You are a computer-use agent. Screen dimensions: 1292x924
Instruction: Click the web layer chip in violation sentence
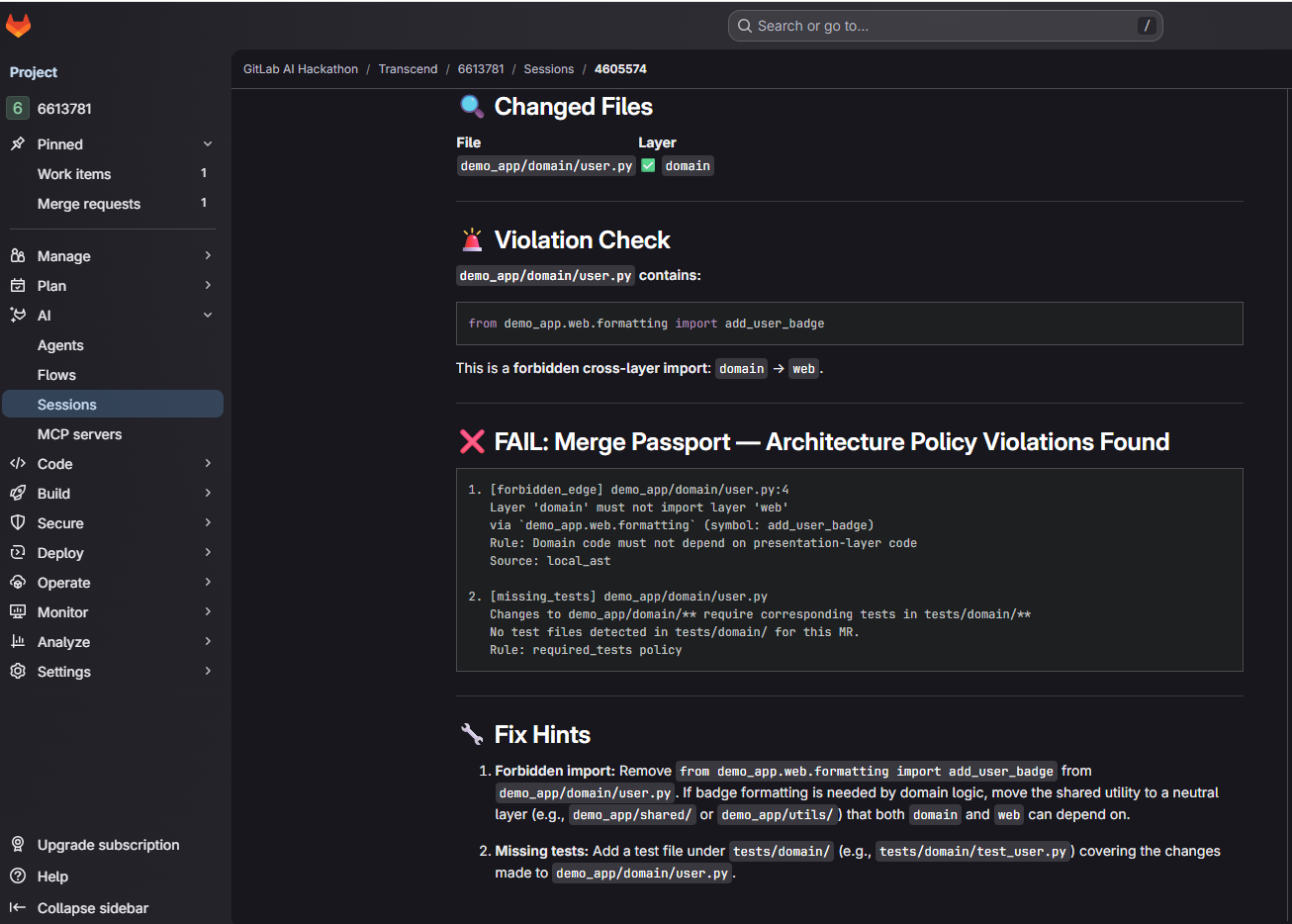[x=803, y=369]
